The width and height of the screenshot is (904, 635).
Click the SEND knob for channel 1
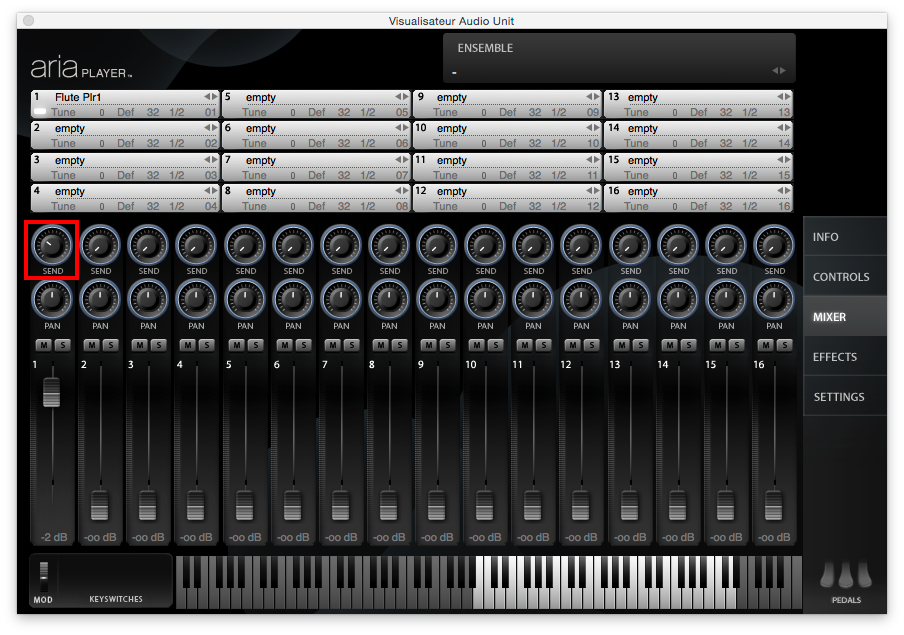(52, 243)
